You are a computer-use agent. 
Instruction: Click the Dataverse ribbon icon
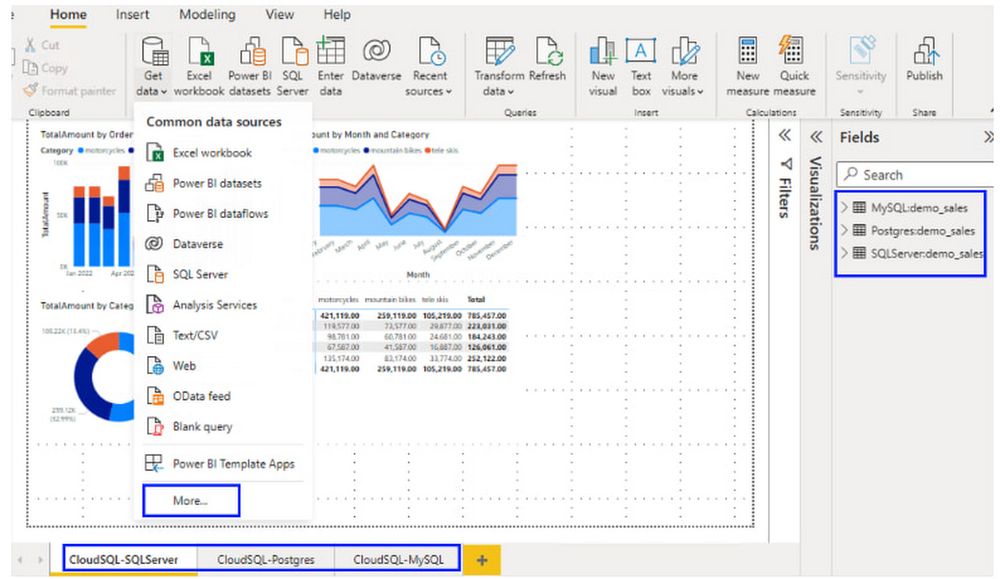click(376, 54)
